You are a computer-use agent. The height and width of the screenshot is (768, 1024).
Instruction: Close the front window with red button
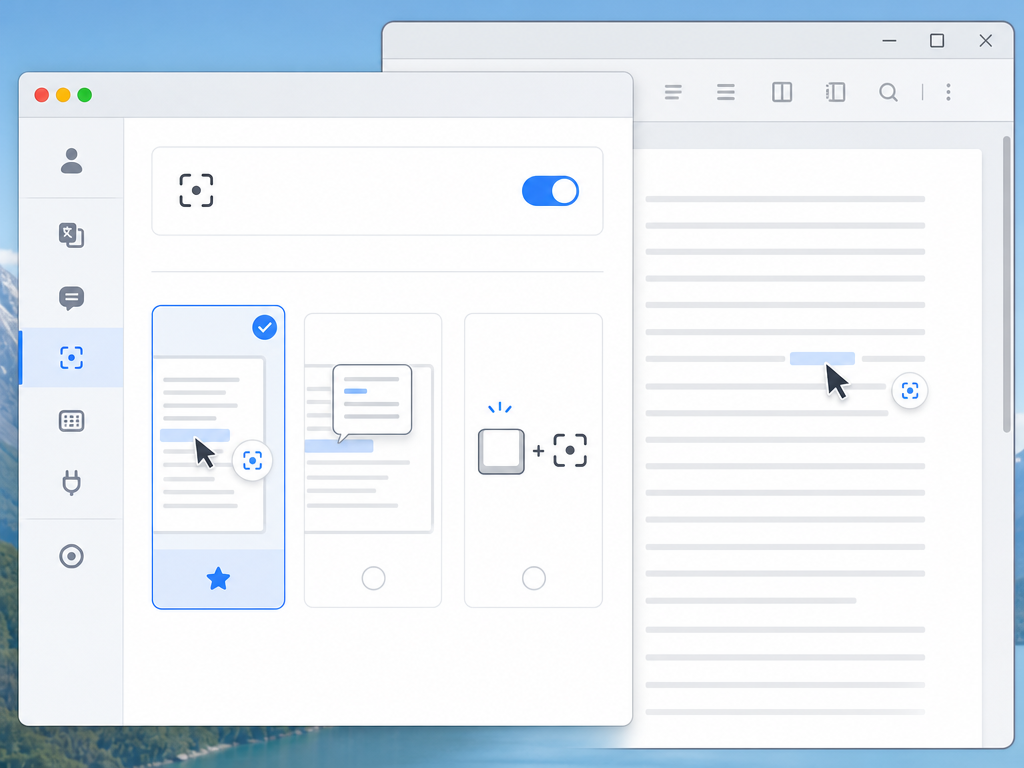(42, 95)
